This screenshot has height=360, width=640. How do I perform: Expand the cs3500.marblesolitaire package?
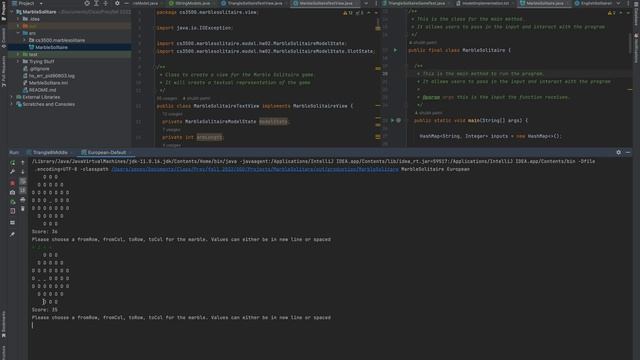click(24, 40)
